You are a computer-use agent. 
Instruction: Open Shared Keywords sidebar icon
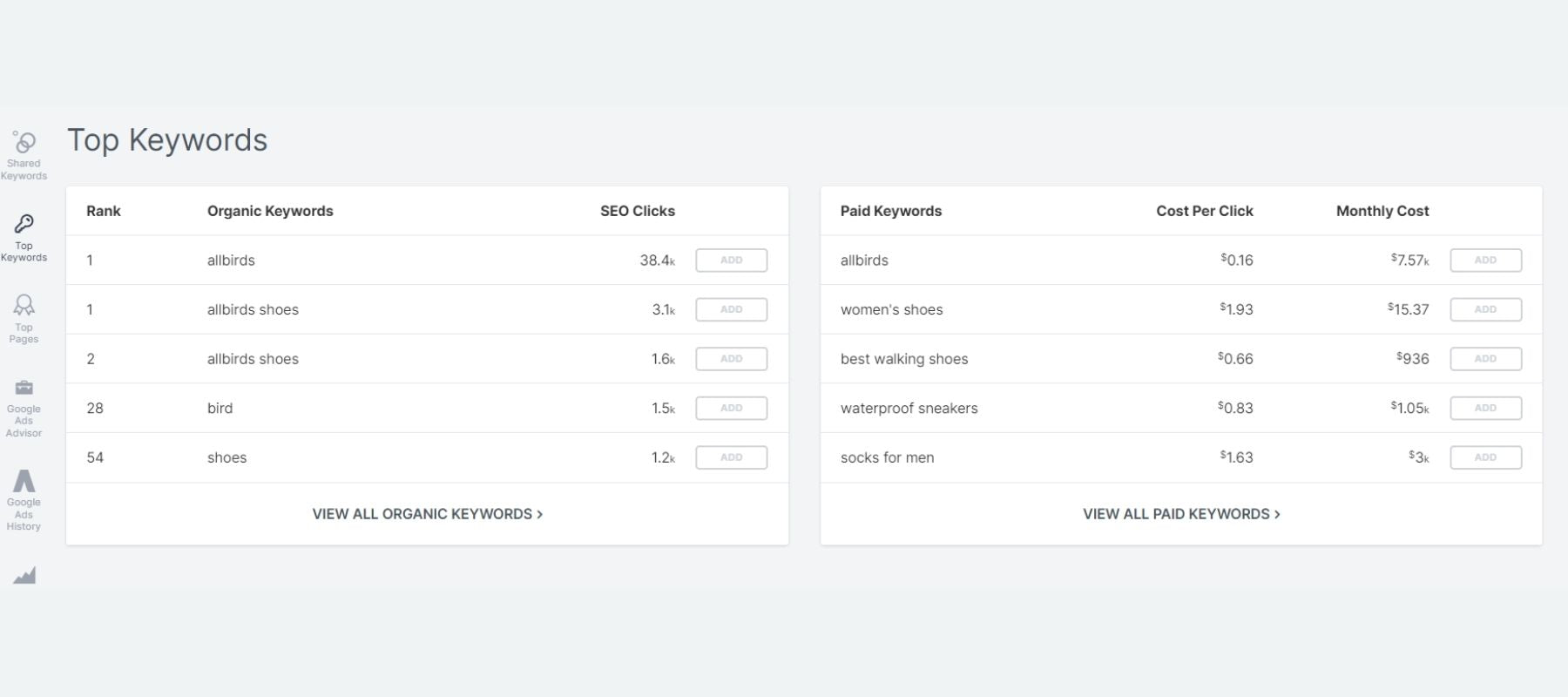pyautogui.click(x=24, y=142)
